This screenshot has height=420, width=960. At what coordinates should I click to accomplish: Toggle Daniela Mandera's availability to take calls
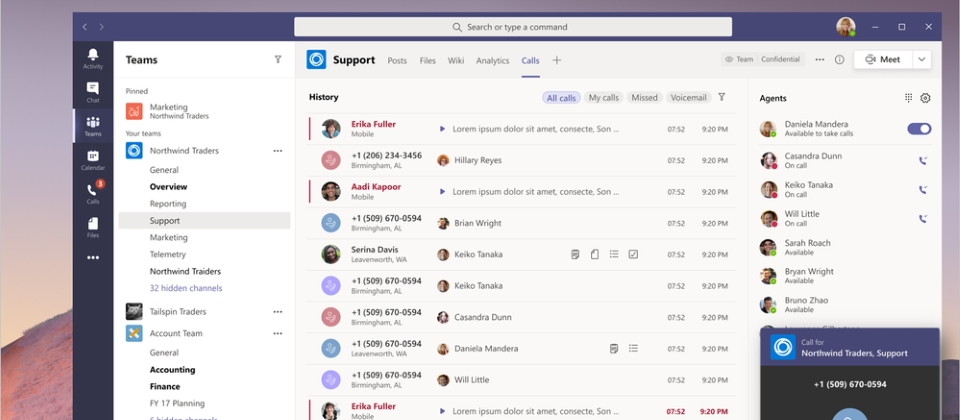tap(919, 129)
